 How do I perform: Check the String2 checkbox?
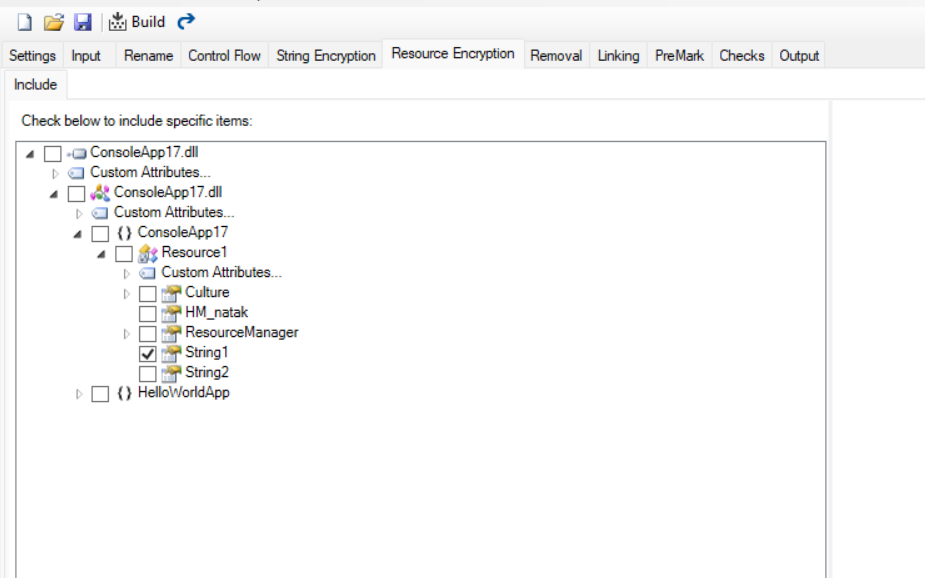[147, 374]
